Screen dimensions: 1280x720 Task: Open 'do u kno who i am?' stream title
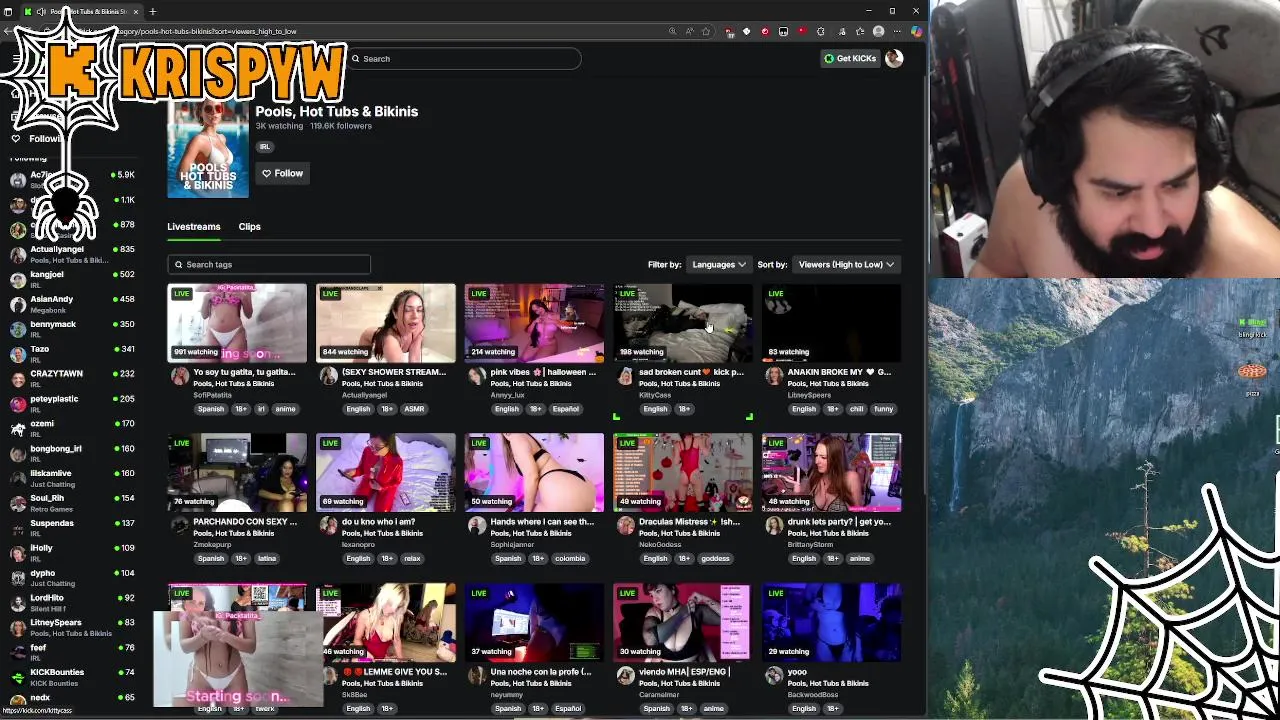click(x=378, y=522)
